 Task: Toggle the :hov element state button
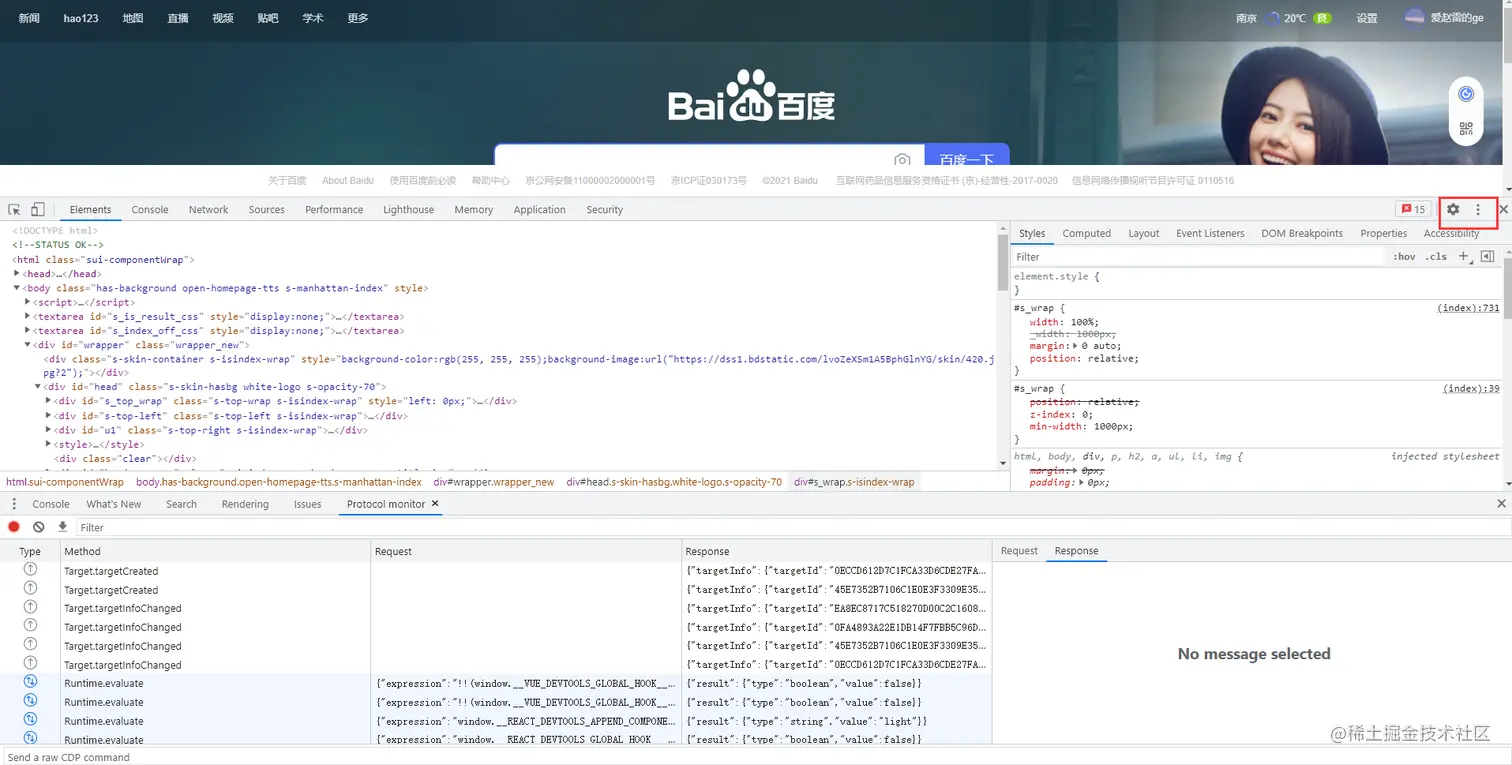tap(1404, 257)
